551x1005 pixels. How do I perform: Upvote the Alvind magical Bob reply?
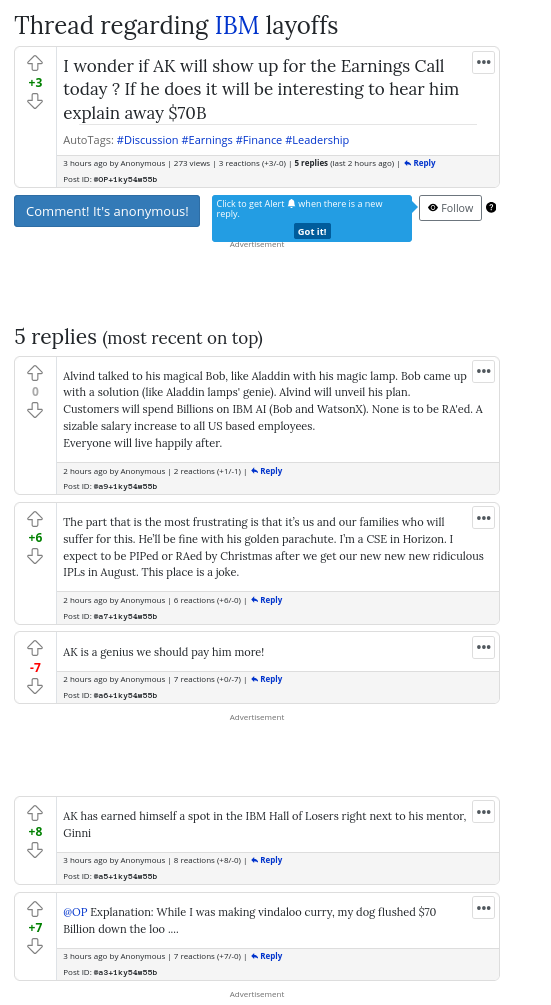point(35,372)
